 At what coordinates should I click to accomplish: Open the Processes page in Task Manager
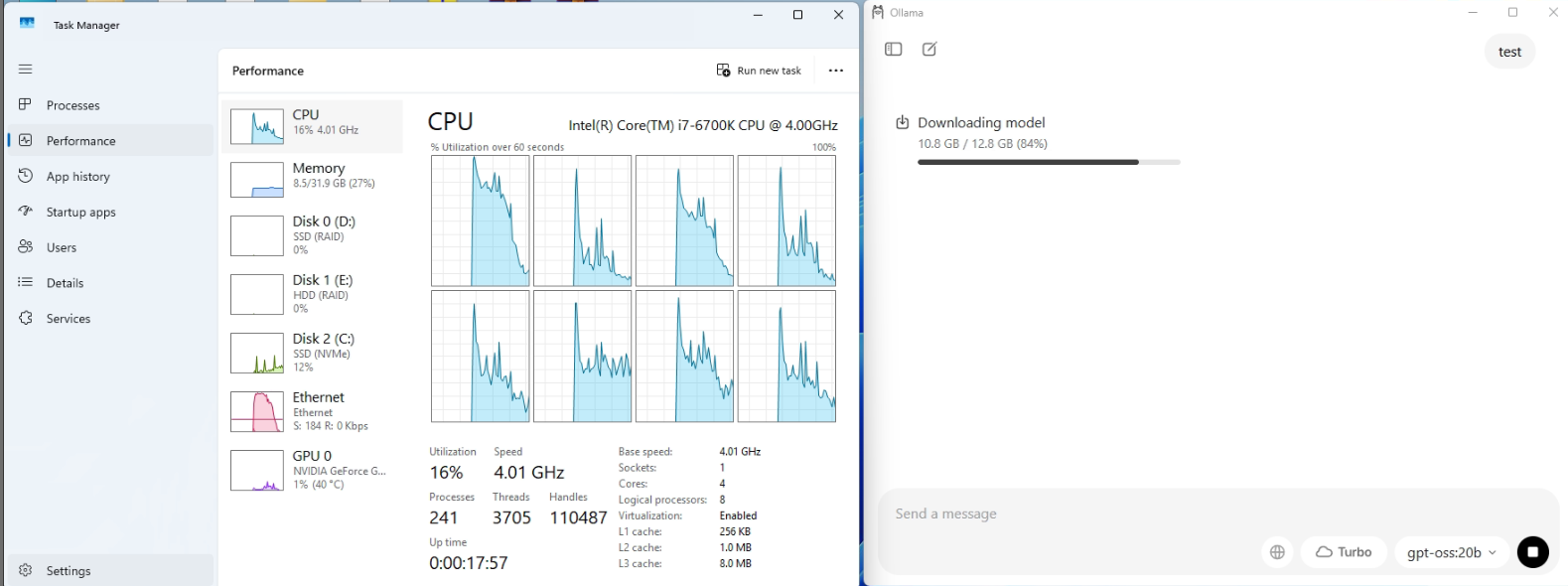pyautogui.click(x=109, y=105)
